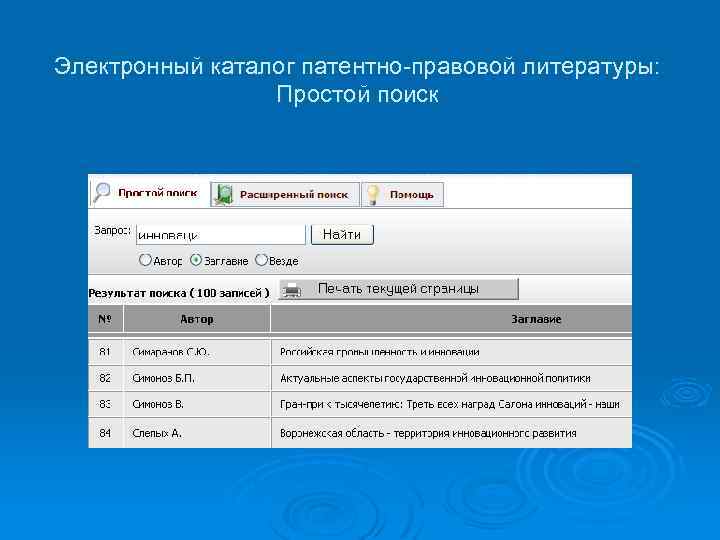
Task: Click Печать текущей страницы button
Action: click(x=399, y=289)
